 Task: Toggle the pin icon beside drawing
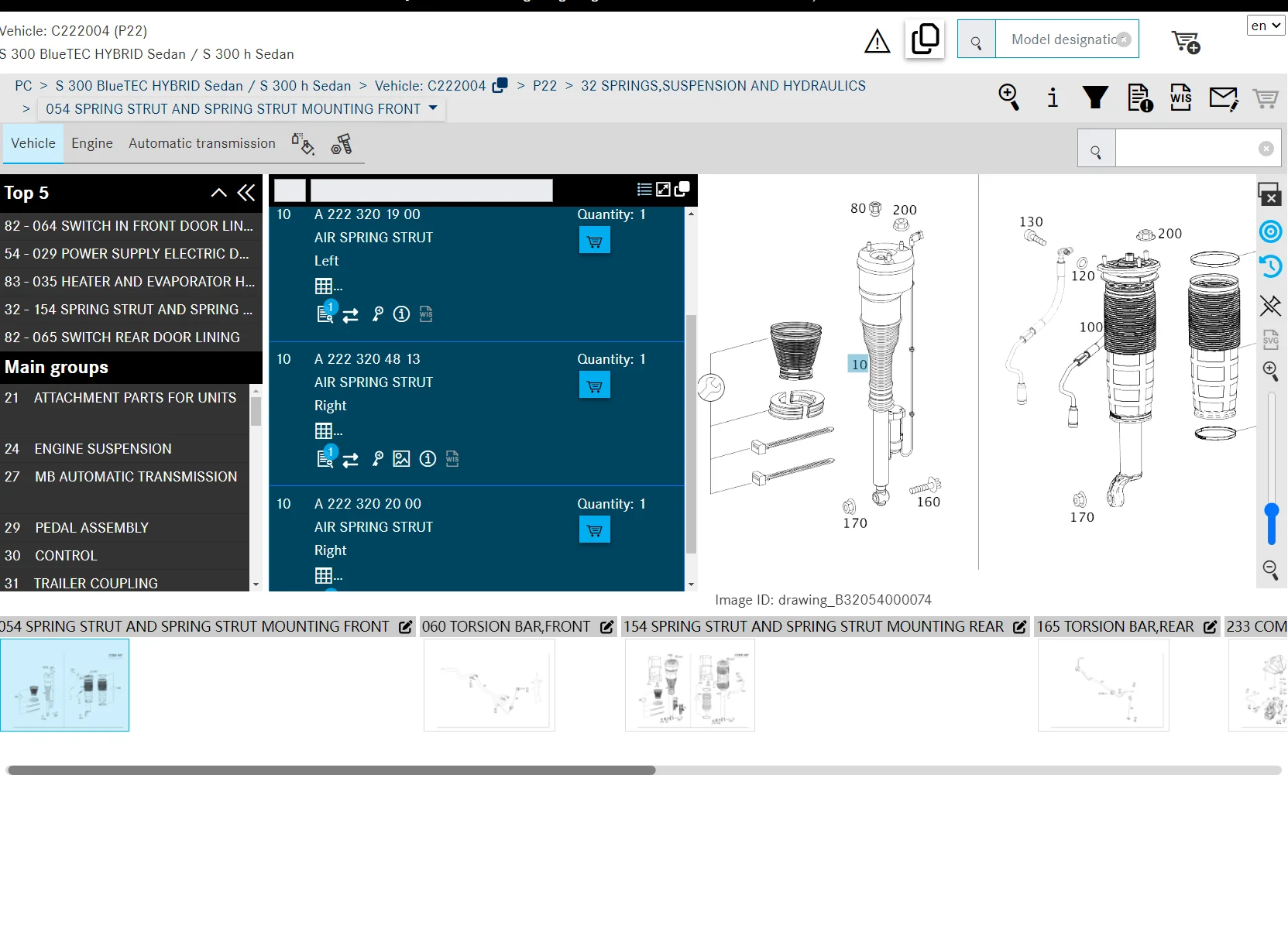(1270, 305)
